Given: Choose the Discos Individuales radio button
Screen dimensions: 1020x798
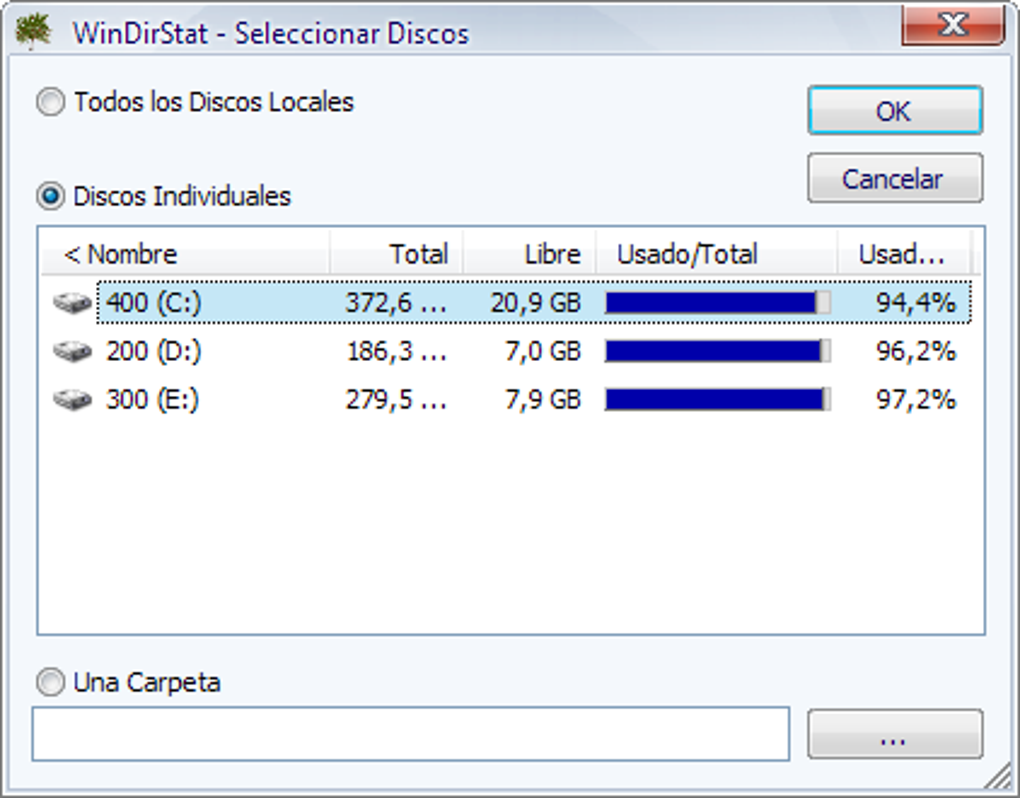Looking at the screenshot, I should 51,196.
